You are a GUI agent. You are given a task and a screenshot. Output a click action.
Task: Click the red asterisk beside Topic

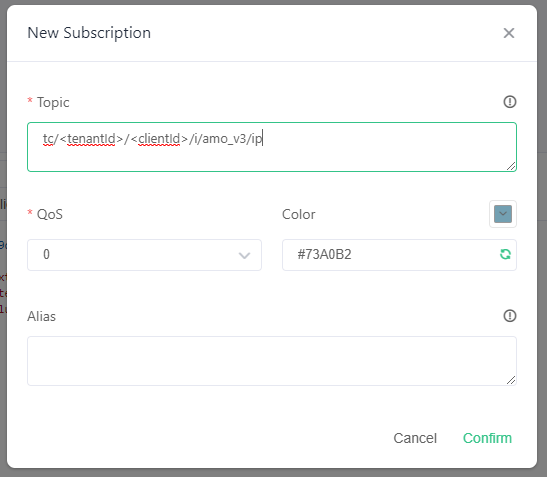click(30, 100)
